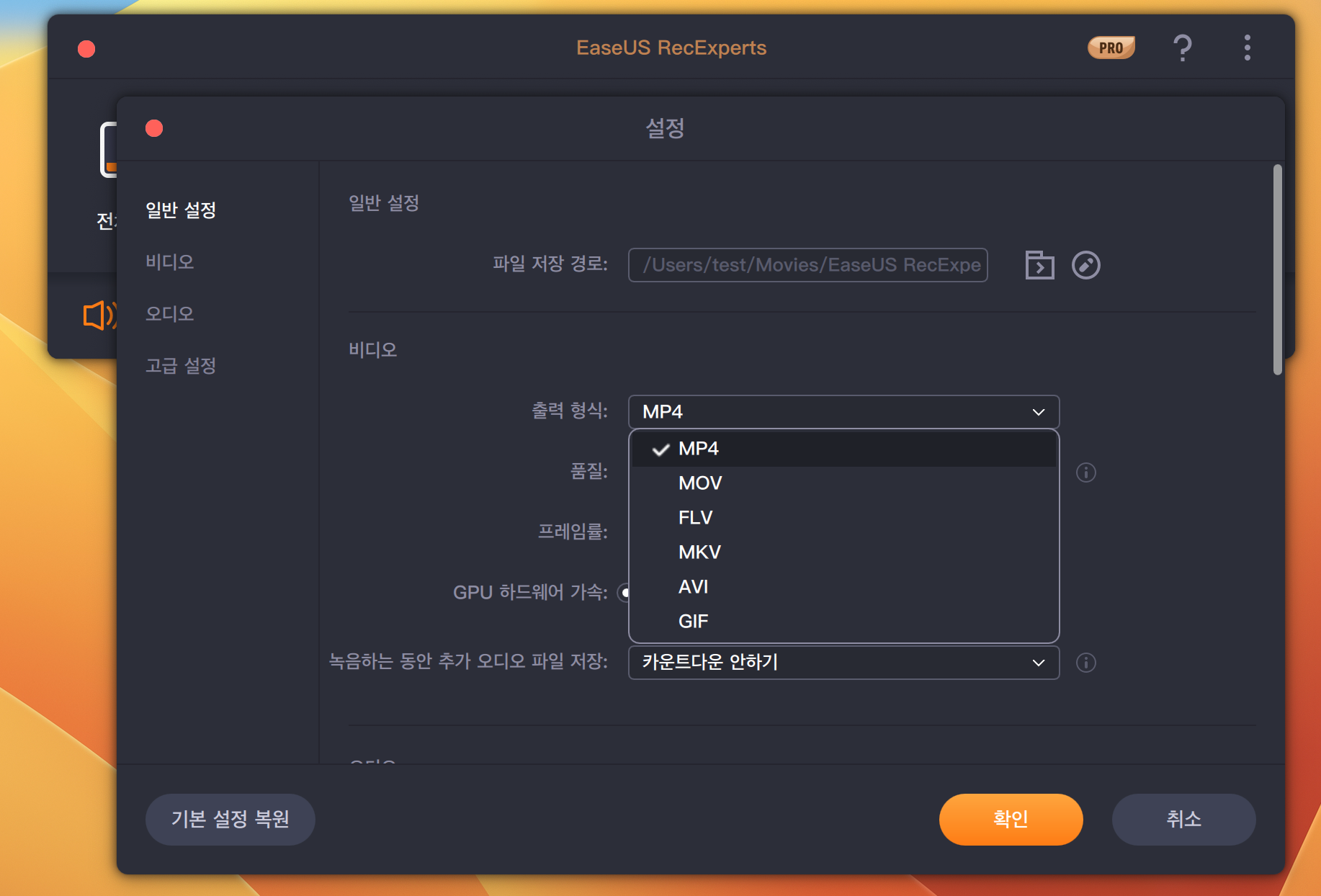Click the speaker sound icon in main window
The height and width of the screenshot is (896, 1321).
(99, 315)
